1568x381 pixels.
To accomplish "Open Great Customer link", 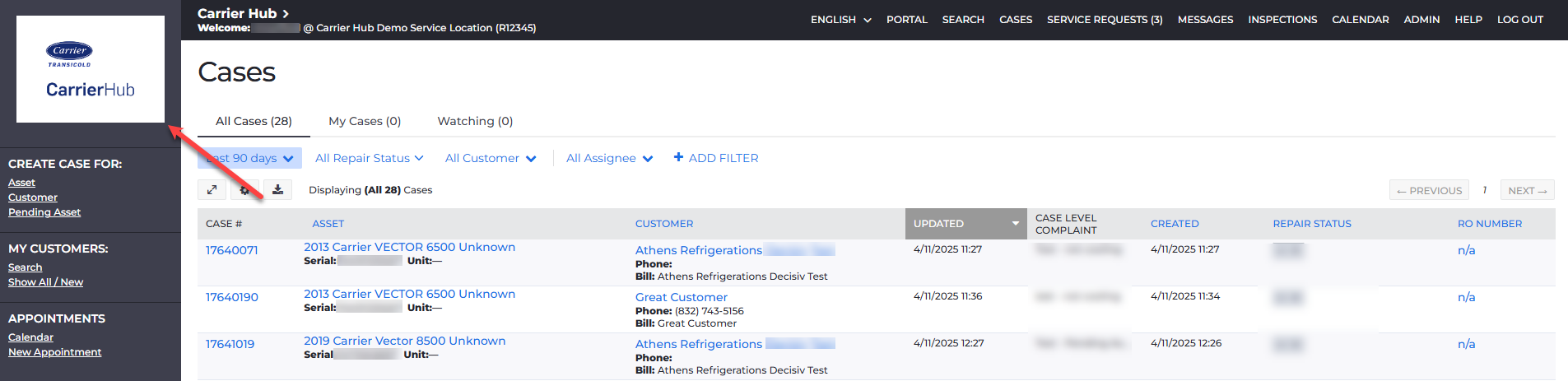I will (682, 297).
